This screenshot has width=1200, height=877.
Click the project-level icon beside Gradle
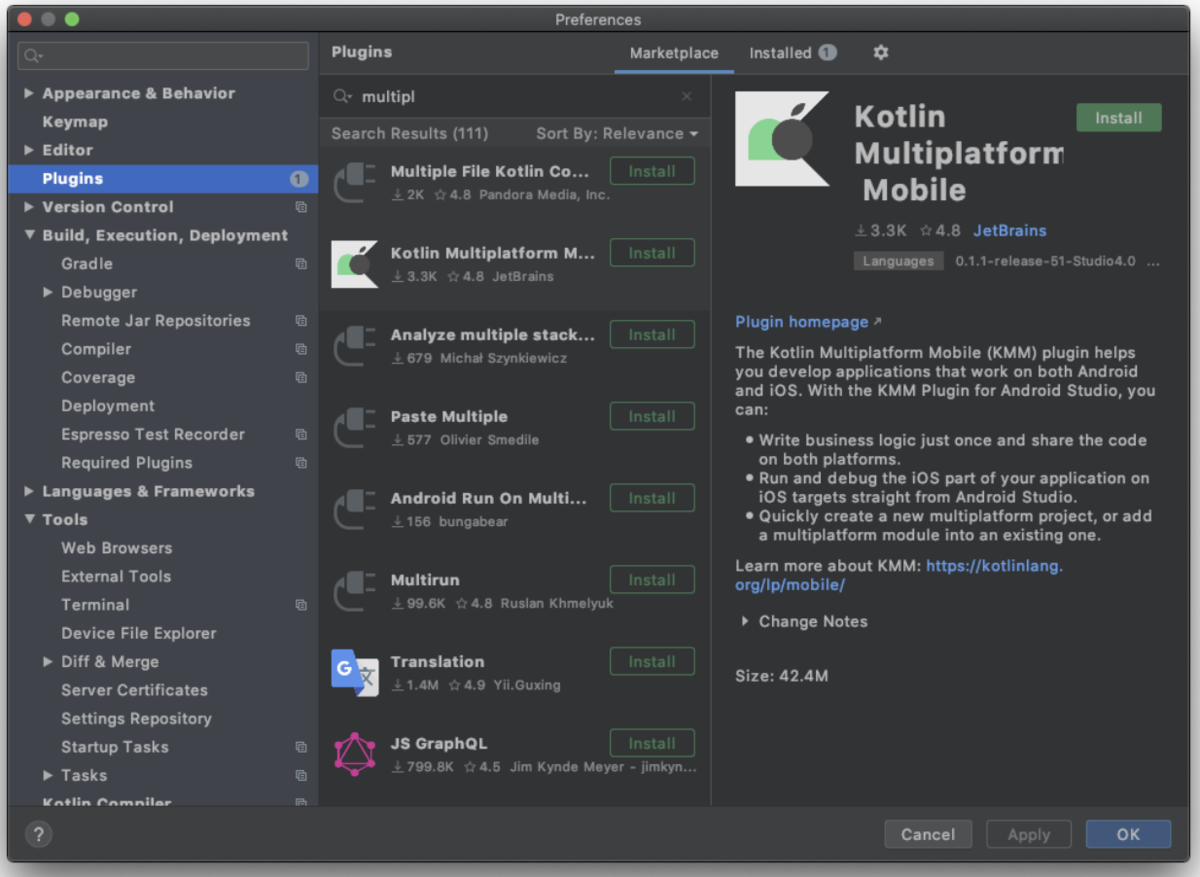click(301, 264)
